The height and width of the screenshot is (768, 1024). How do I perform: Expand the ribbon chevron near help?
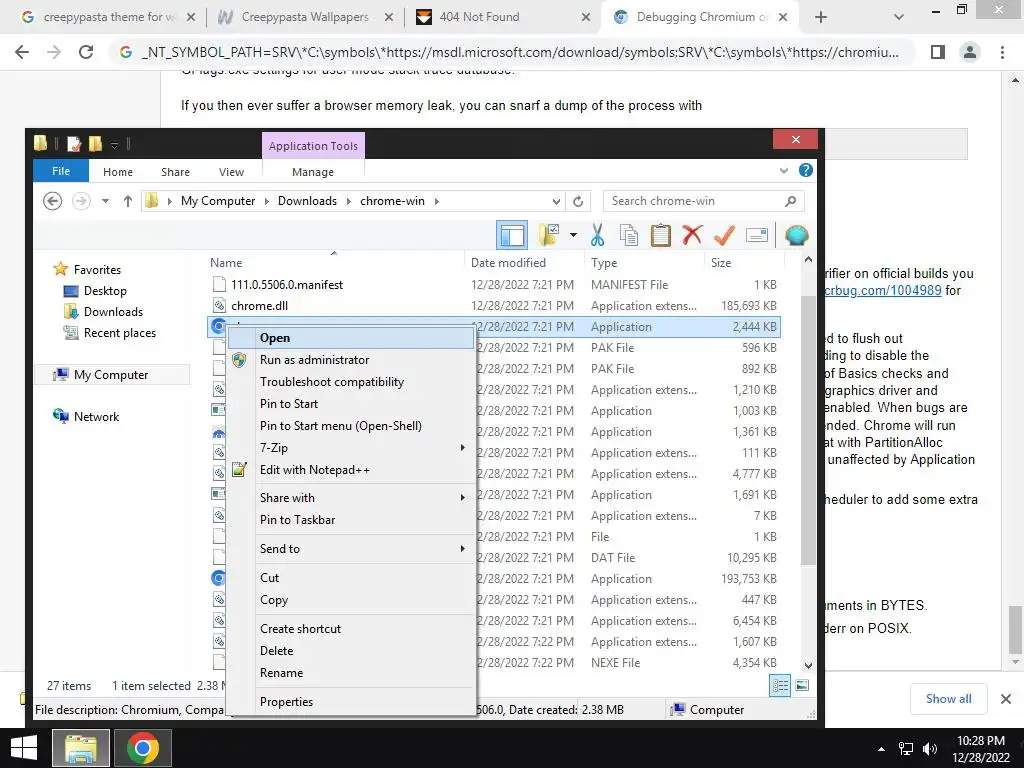point(784,170)
